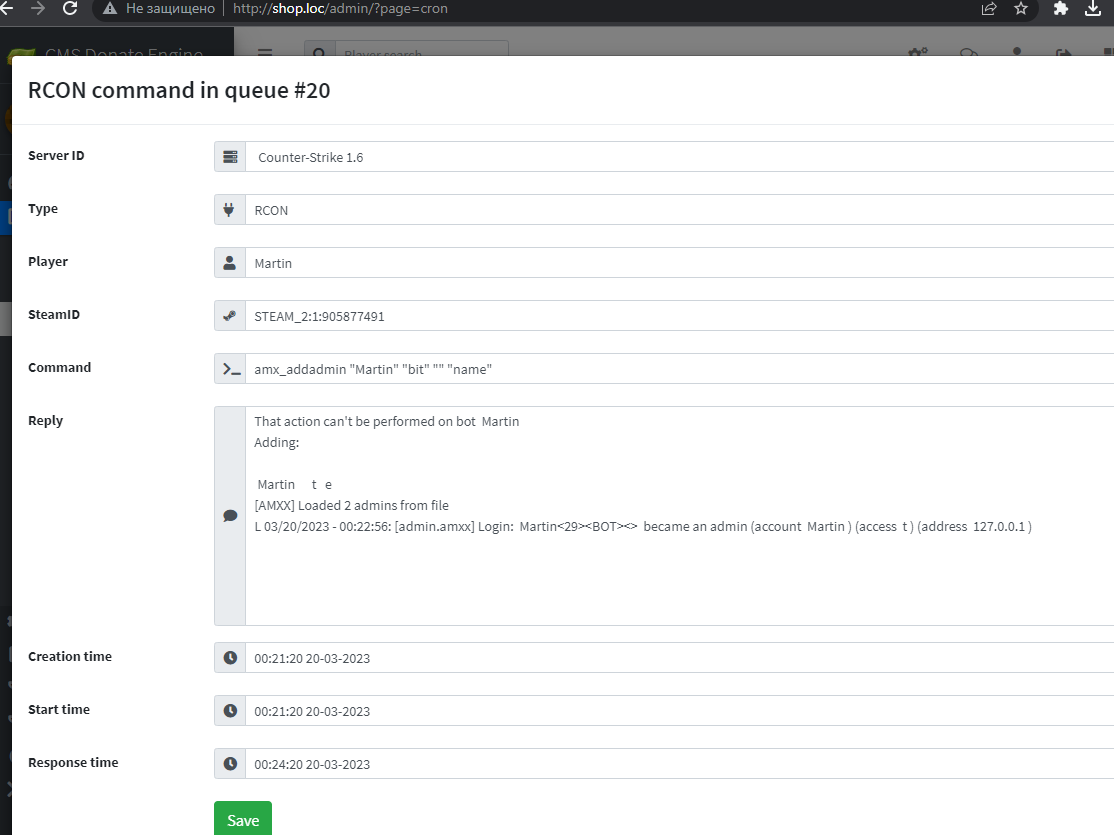
Task: Click the not-secure warning triangle icon
Action: click(110, 9)
